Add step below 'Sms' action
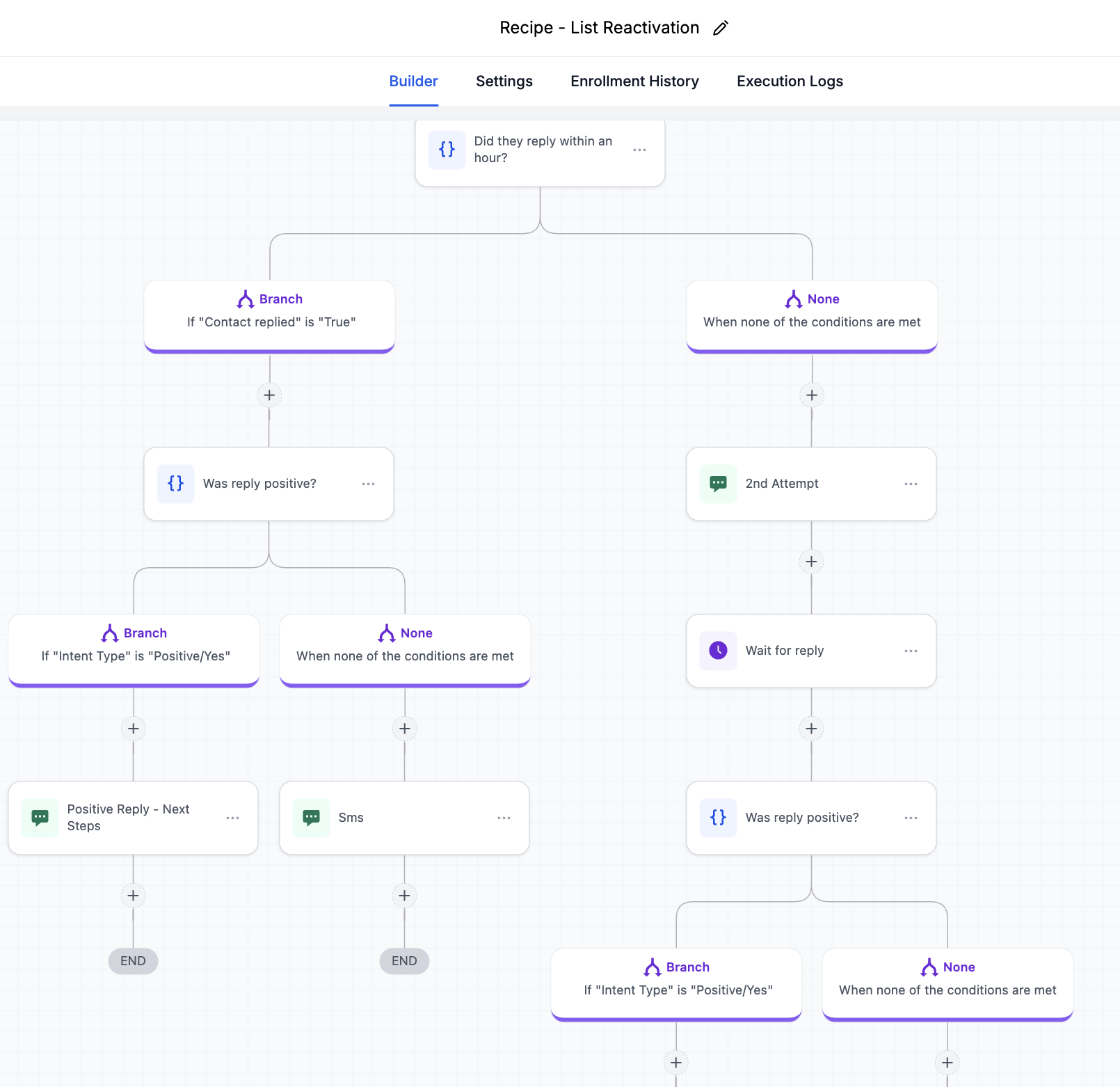This screenshot has width=1120, height=1087. pos(405,896)
